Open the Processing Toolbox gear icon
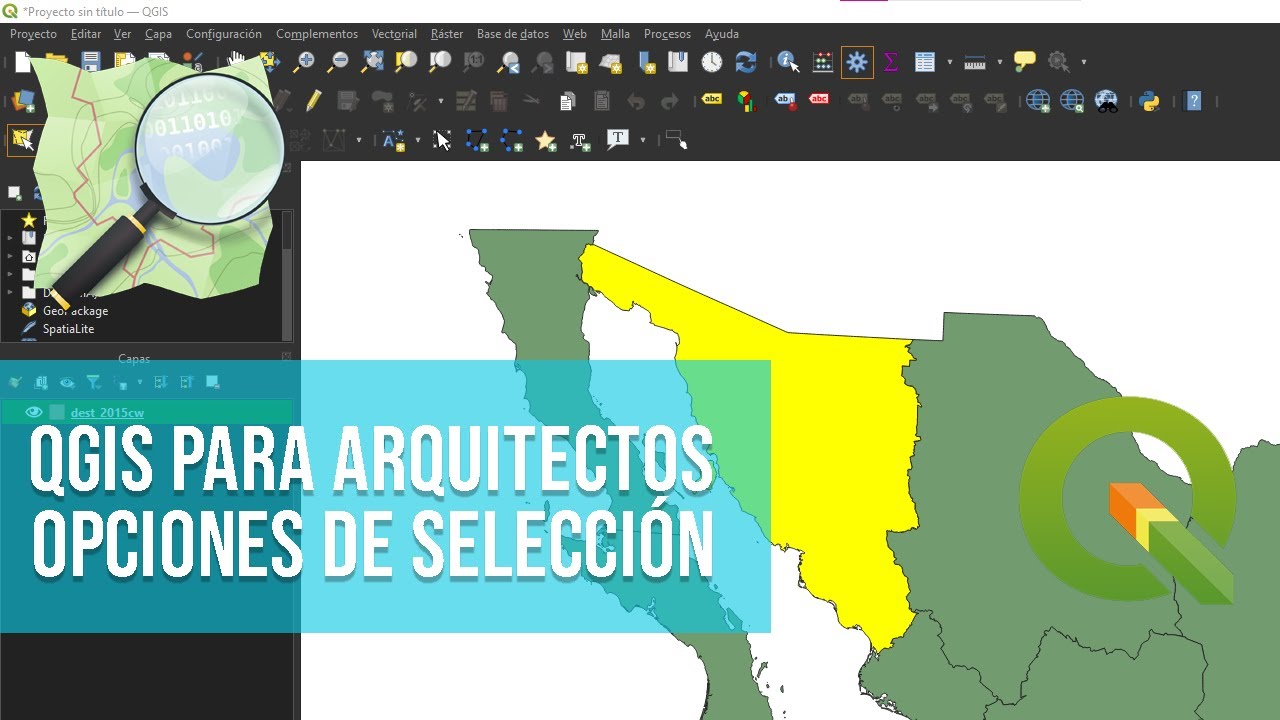This screenshot has height=720, width=1280. [x=857, y=62]
